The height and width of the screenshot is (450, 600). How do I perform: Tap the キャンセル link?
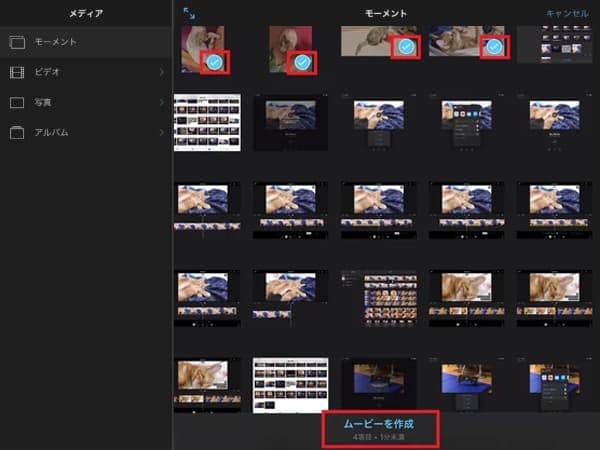pos(567,13)
